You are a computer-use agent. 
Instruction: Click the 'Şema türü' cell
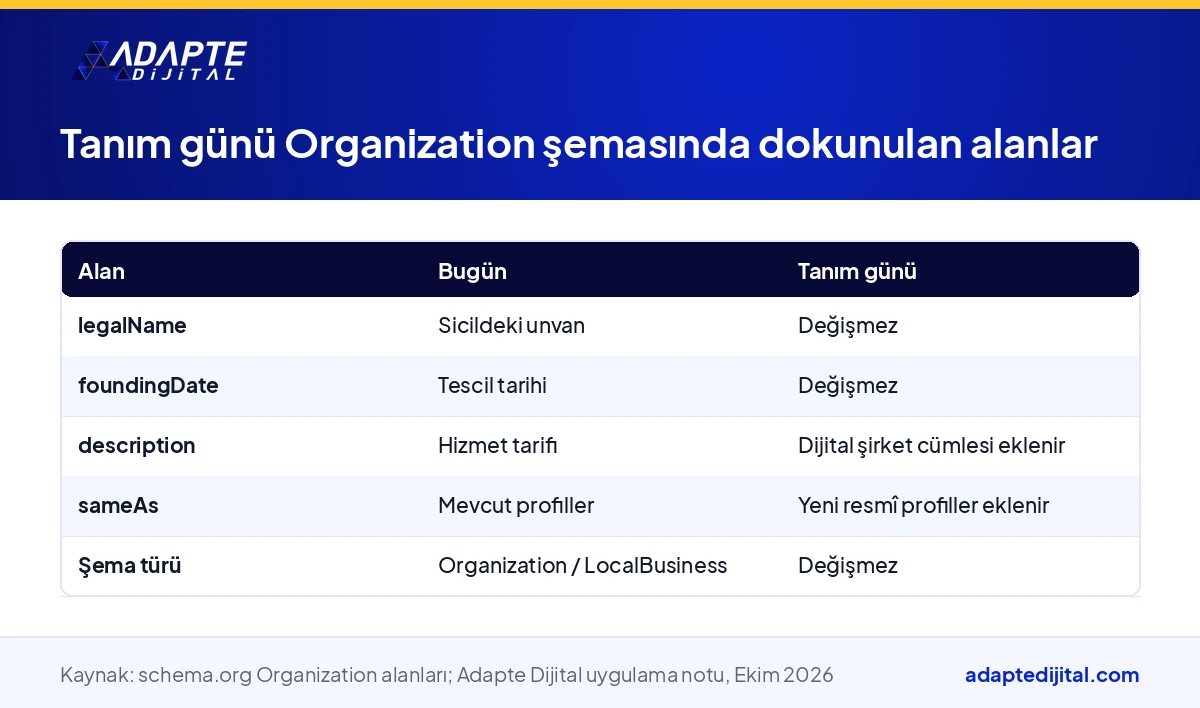[x=130, y=566]
